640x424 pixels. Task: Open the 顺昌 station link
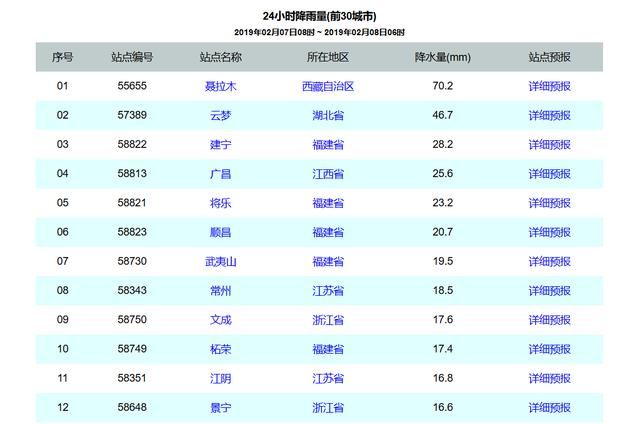click(x=220, y=232)
